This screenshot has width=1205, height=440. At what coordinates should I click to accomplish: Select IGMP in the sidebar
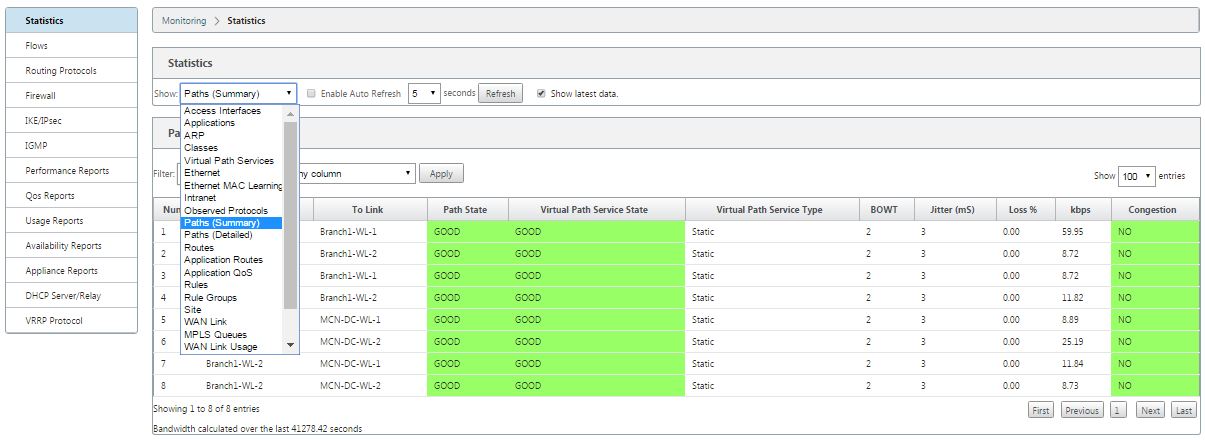click(71, 146)
